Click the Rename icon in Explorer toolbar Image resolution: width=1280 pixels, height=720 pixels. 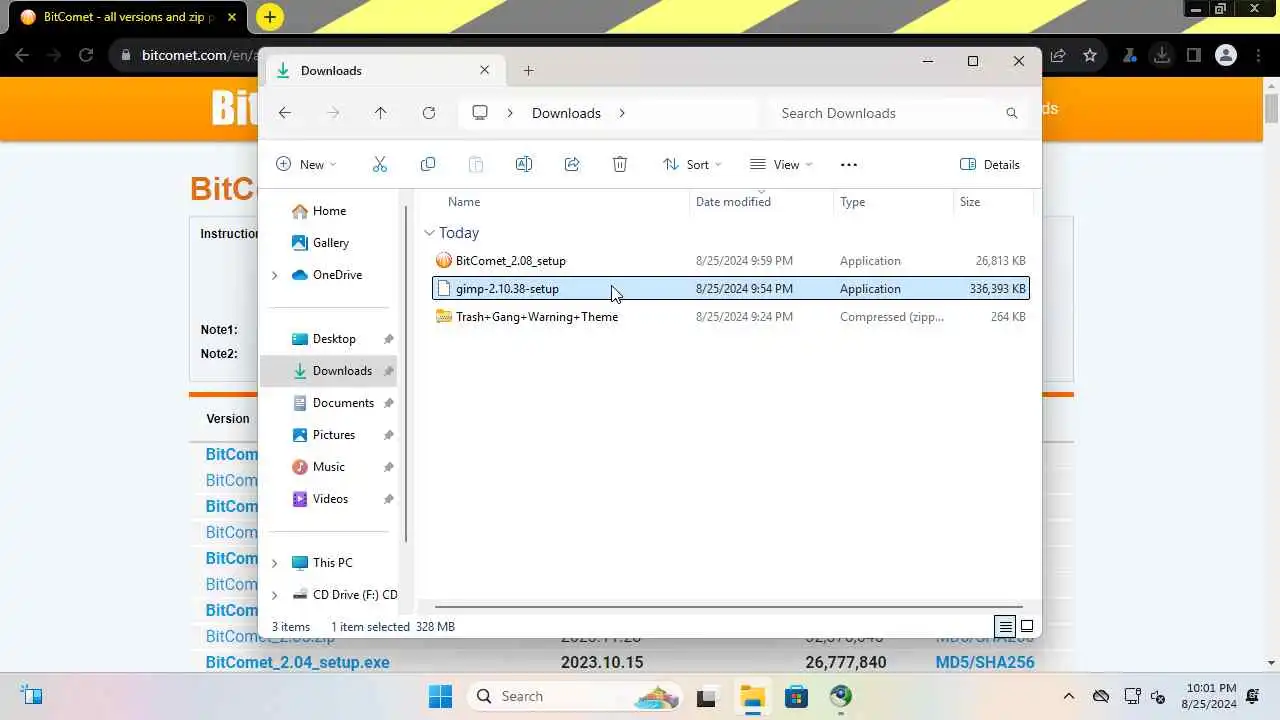pos(524,164)
